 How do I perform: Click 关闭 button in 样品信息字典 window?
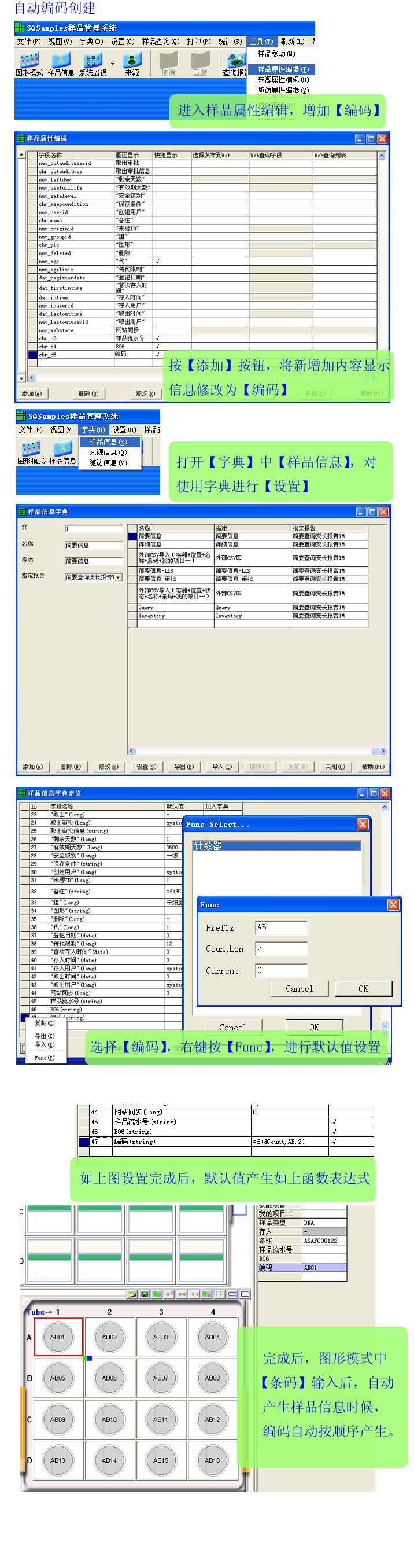pyautogui.click(x=334, y=766)
